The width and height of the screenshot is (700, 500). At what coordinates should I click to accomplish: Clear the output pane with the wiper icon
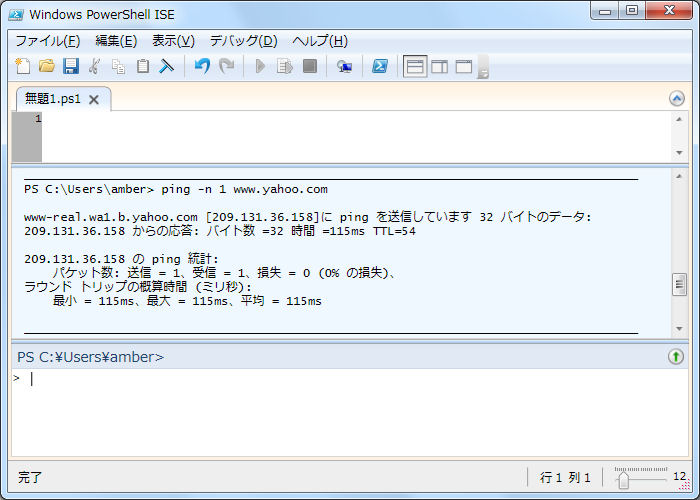(x=167, y=67)
